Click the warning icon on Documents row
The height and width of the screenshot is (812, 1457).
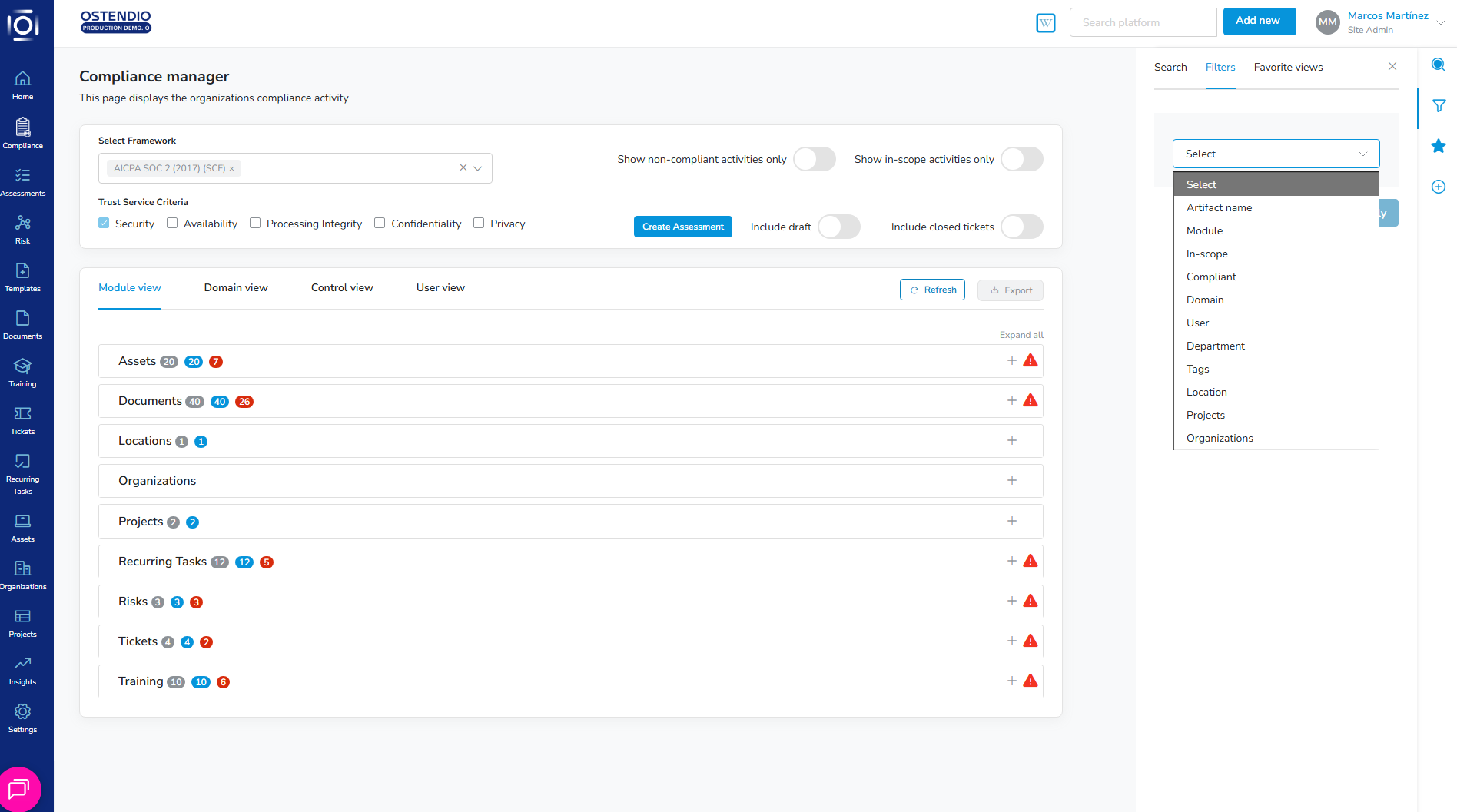click(1031, 401)
